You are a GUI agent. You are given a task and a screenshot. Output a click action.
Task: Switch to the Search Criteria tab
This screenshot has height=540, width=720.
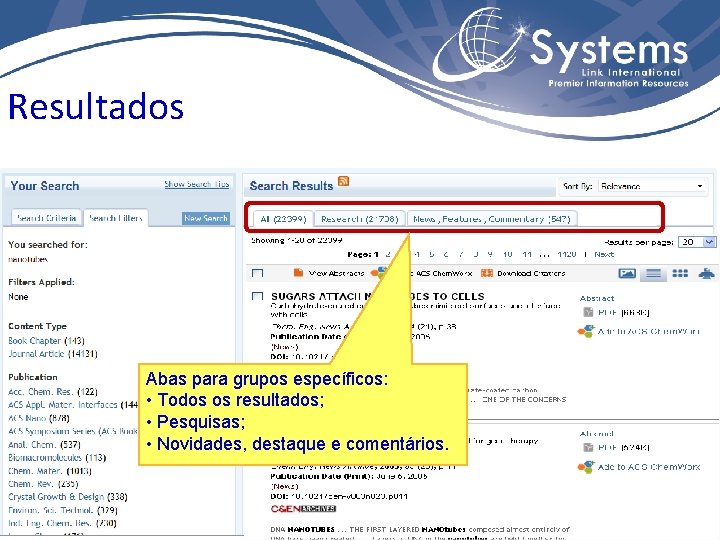[x=46, y=218]
